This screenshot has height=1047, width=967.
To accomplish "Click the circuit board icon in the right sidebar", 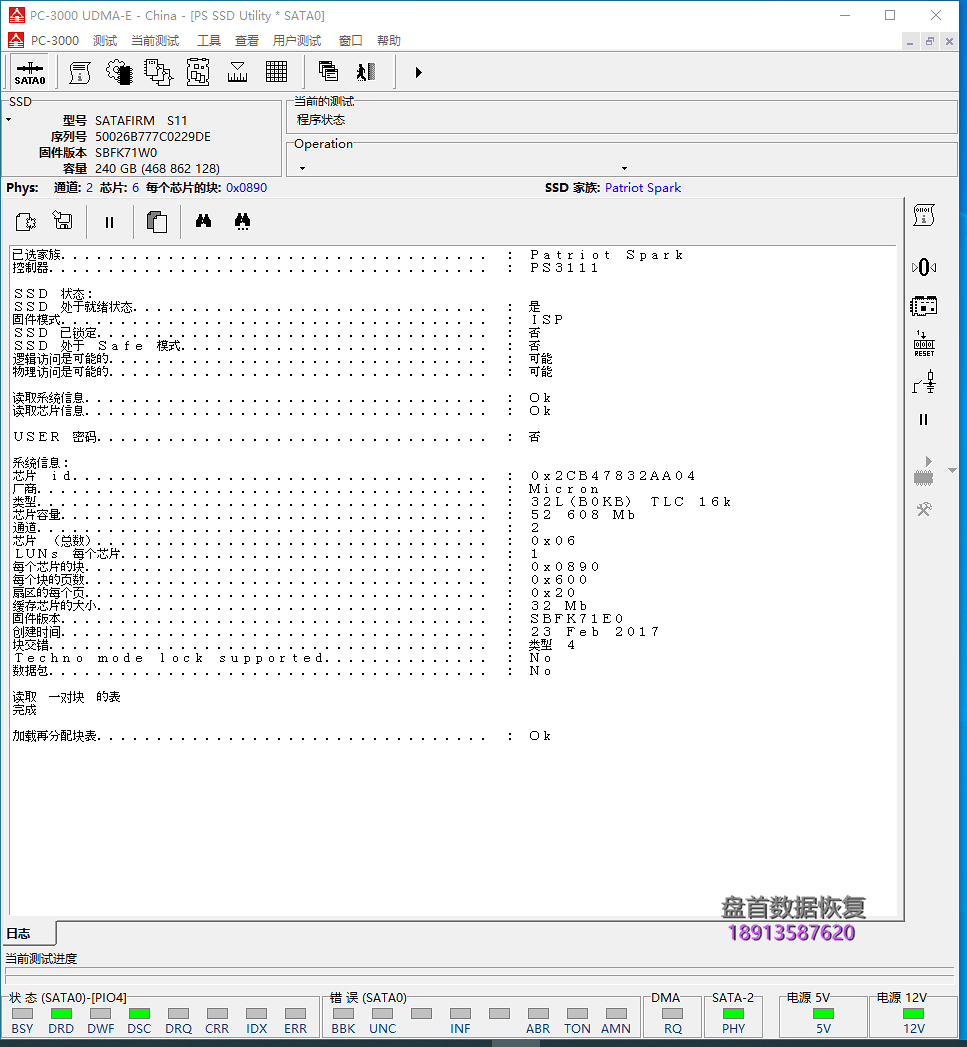I will point(924,306).
